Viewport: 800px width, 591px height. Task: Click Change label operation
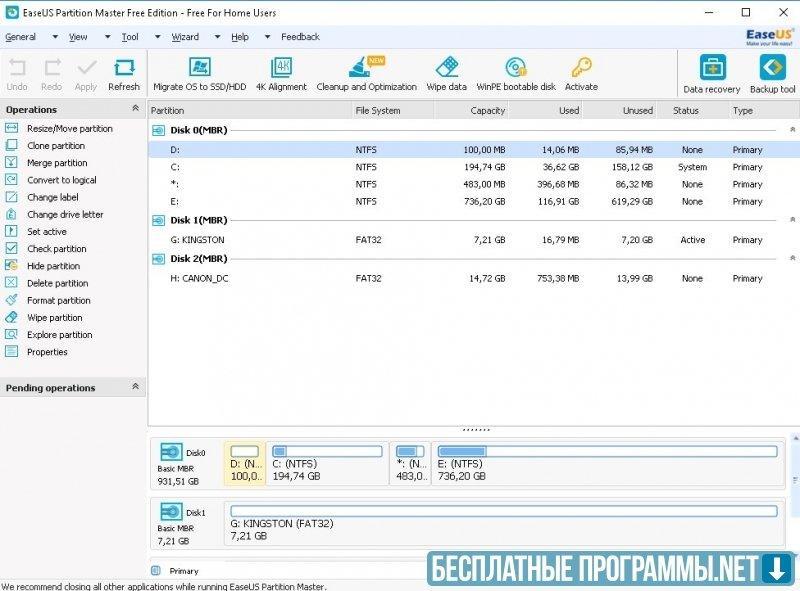41,197
